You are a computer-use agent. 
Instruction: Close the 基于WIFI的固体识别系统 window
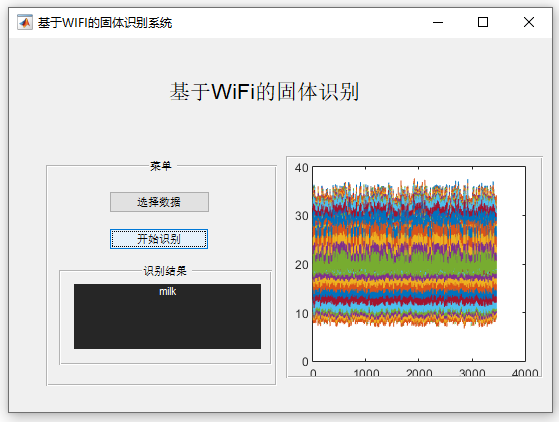coord(529,22)
